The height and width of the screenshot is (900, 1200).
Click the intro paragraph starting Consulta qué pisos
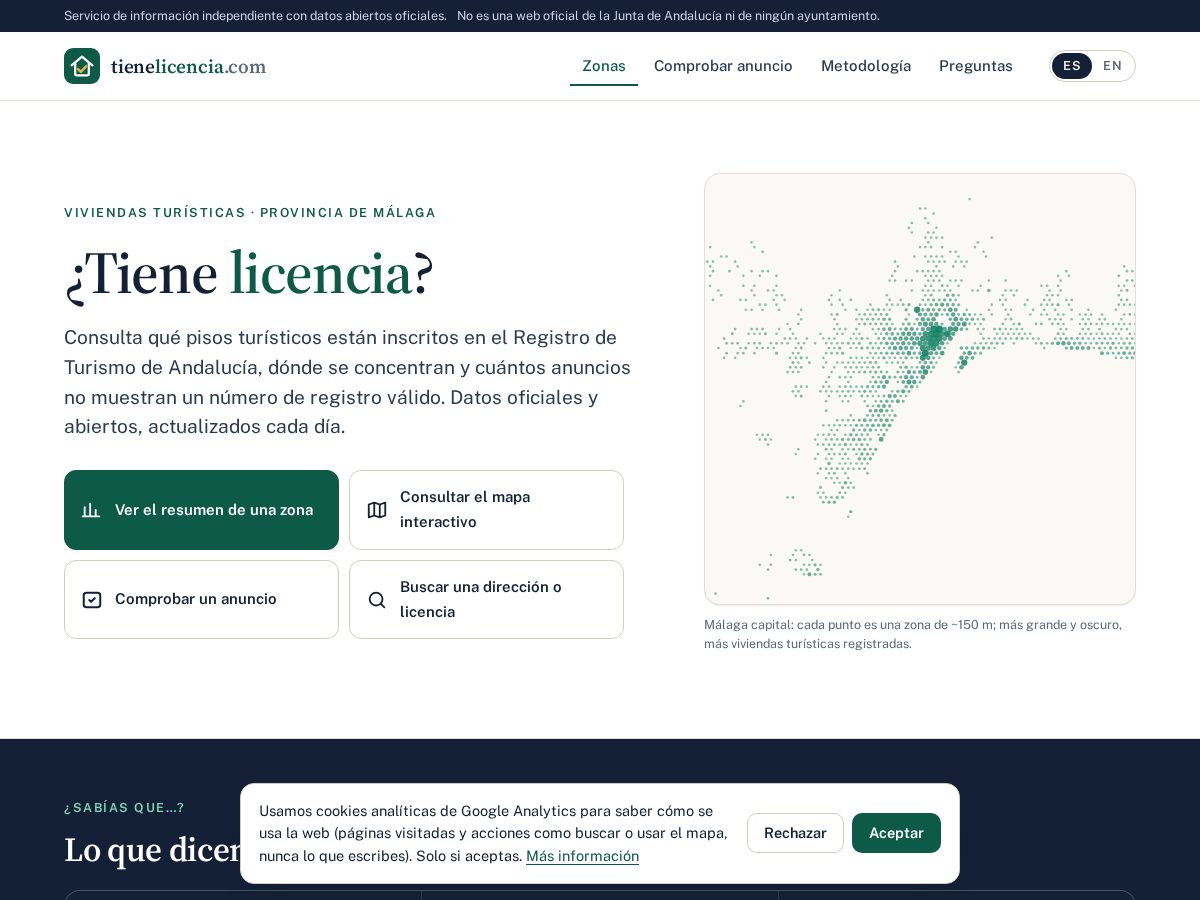tap(348, 382)
